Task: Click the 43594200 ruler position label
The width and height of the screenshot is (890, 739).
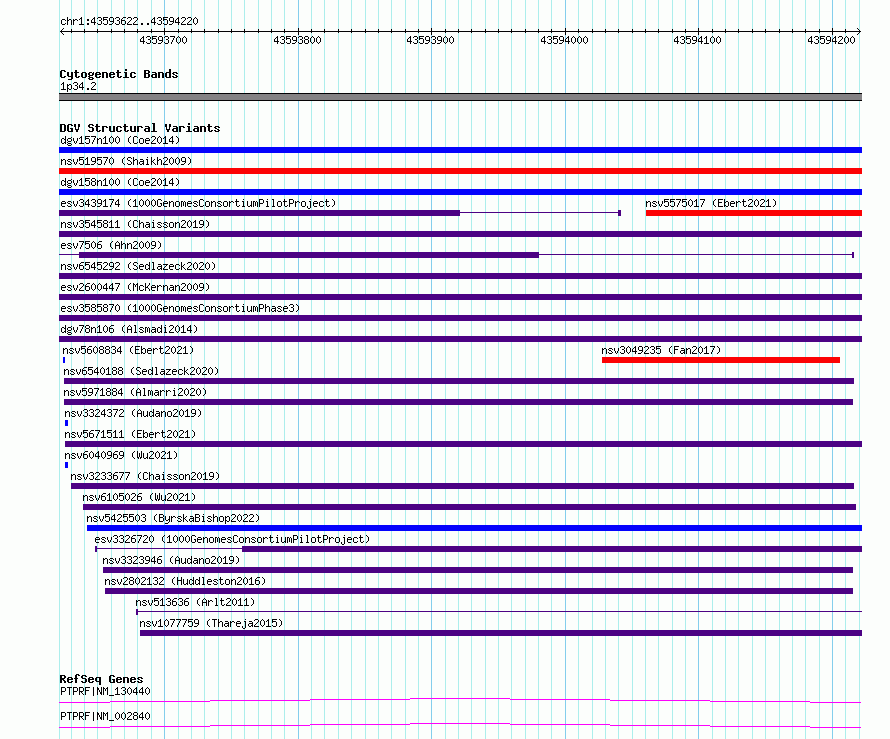Action: click(x=832, y=40)
